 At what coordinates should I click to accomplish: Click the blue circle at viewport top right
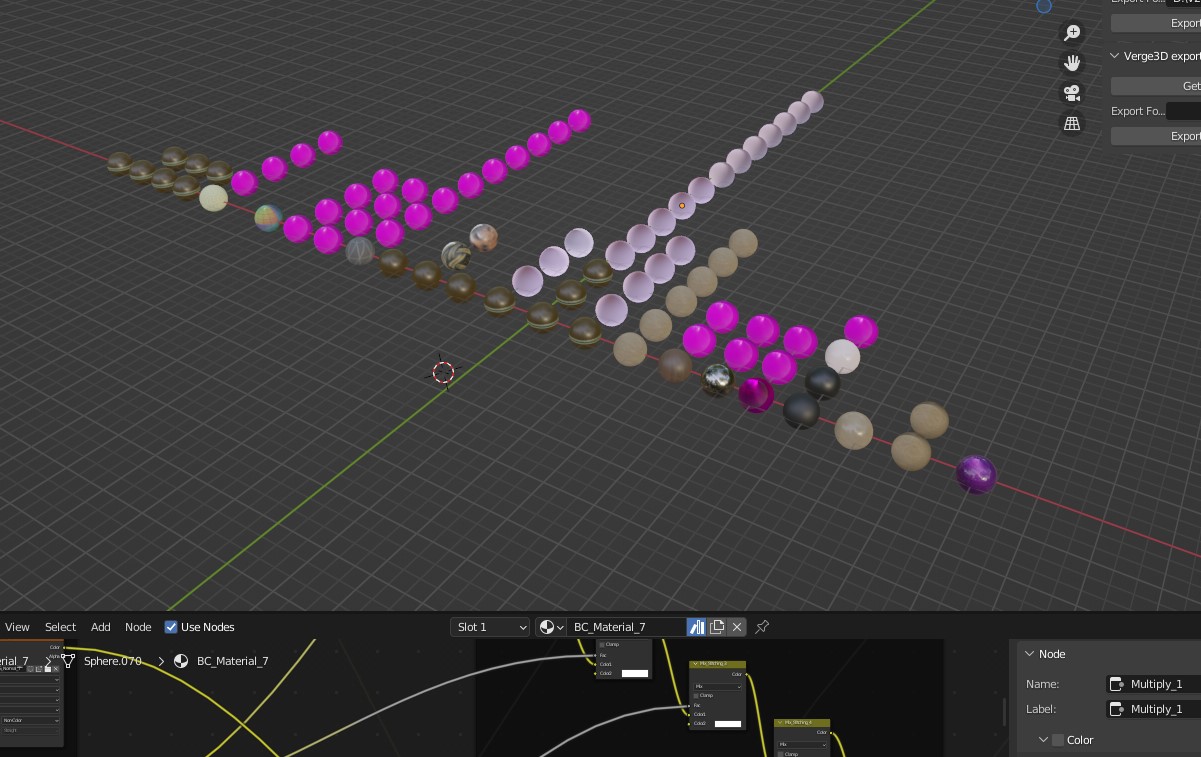pos(1044,6)
